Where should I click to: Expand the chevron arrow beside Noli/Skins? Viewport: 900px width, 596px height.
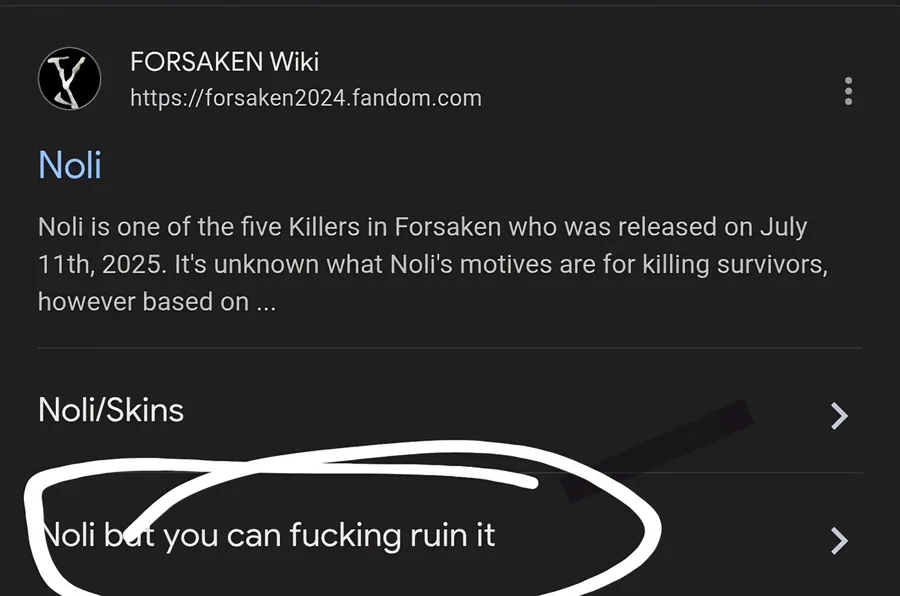[x=839, y=416]
